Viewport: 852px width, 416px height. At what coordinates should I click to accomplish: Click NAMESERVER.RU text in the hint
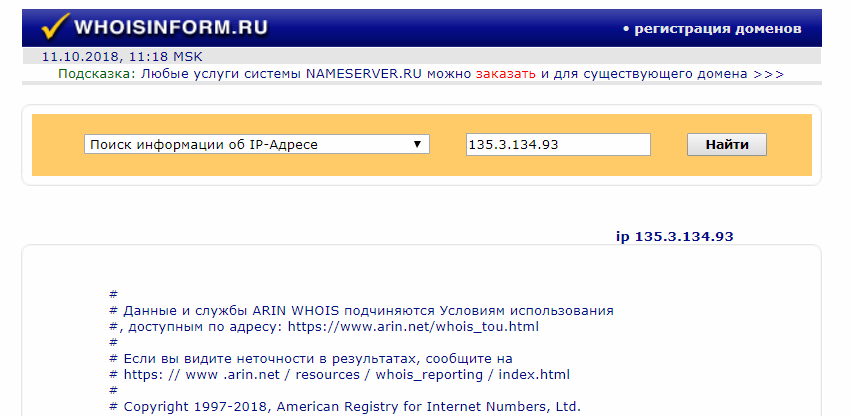pyautogui.click(x=364, y=74)
